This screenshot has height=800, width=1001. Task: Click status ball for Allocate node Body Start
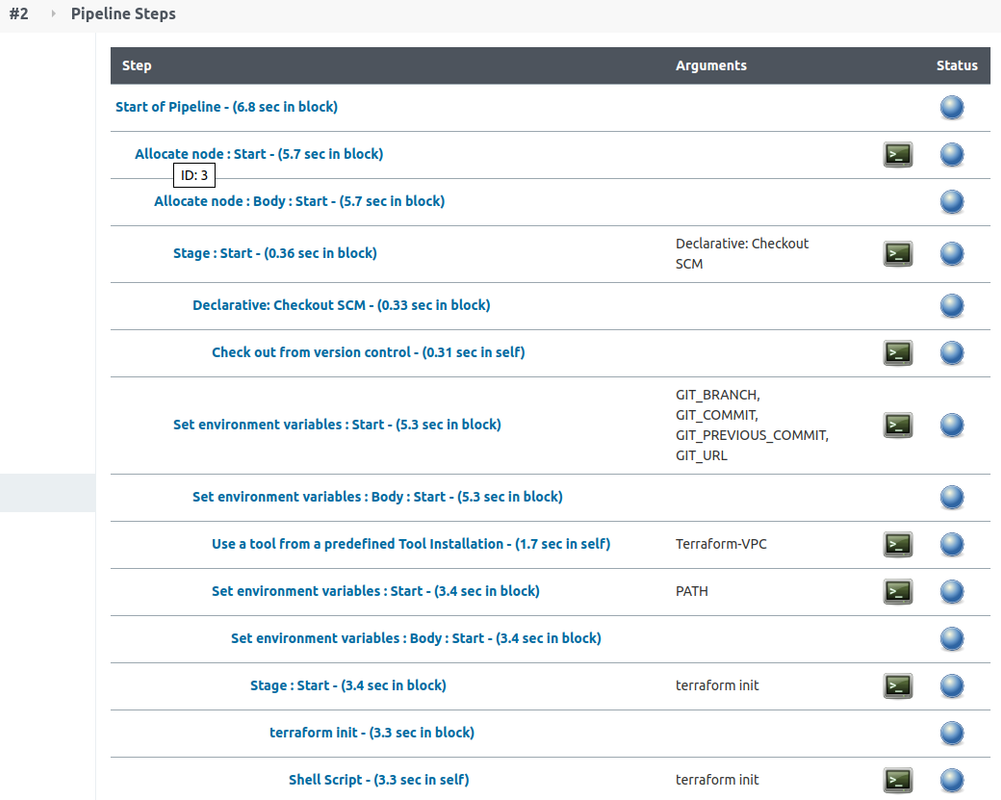(951, 201)
